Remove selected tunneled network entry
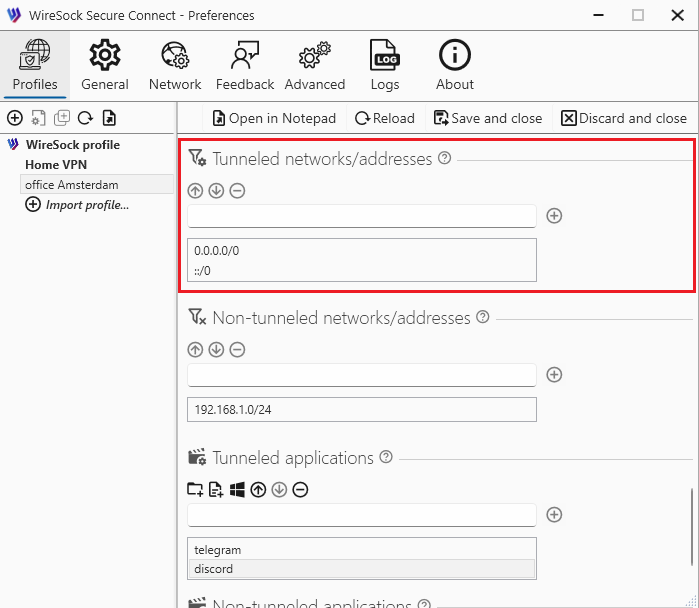This screenshot has width=699, height=608. click(237, 191)
